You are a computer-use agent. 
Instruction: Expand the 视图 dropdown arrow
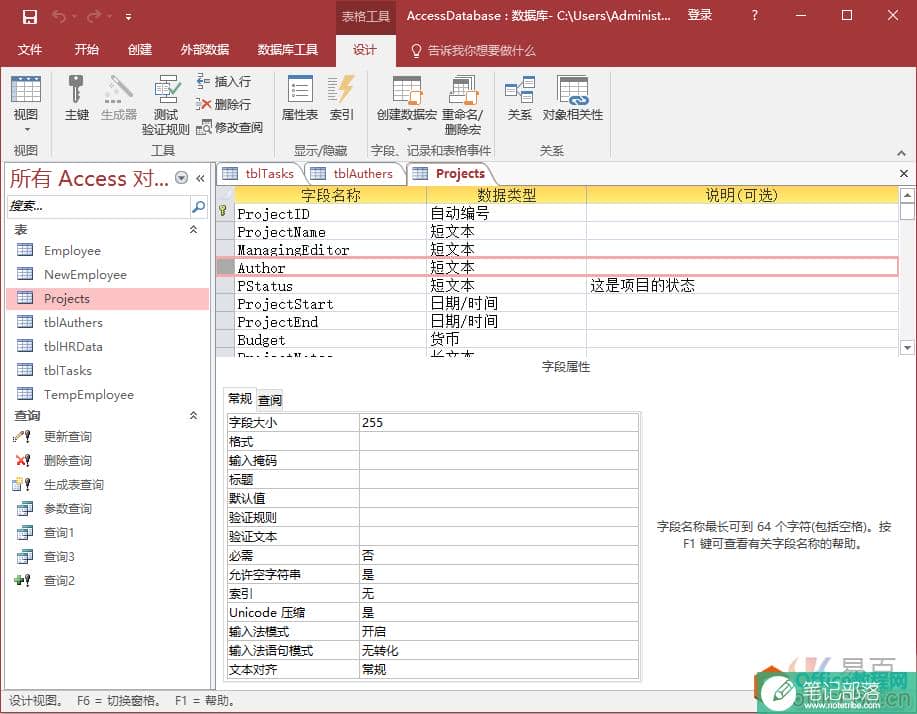tap(26, 129)
